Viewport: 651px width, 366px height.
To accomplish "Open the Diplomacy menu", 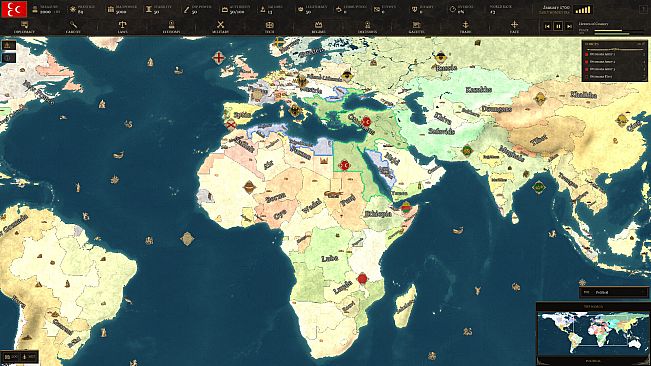I will (24, 27).
